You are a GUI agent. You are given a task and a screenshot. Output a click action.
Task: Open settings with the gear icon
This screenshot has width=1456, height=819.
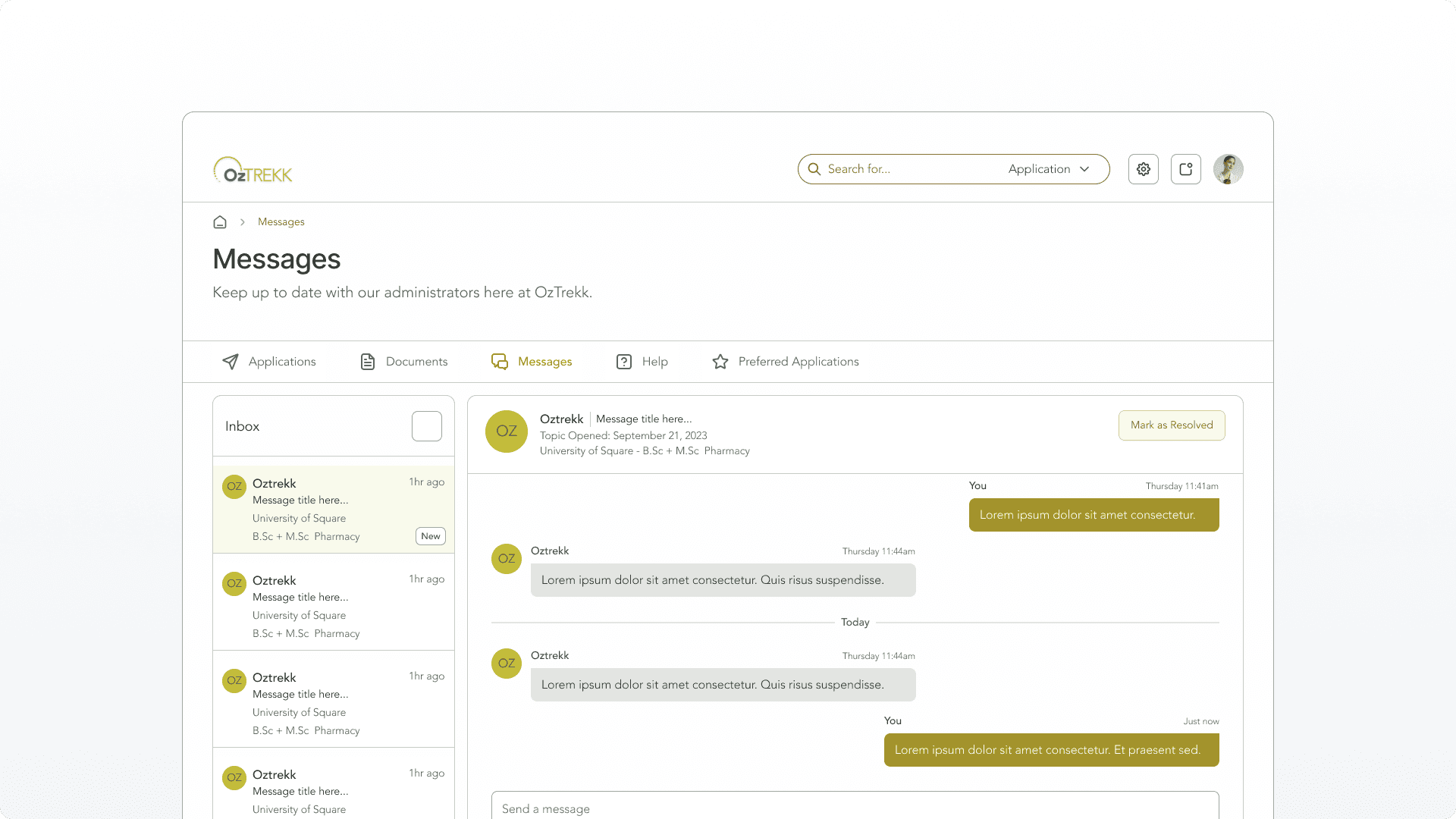click(x=1143, y=169)
